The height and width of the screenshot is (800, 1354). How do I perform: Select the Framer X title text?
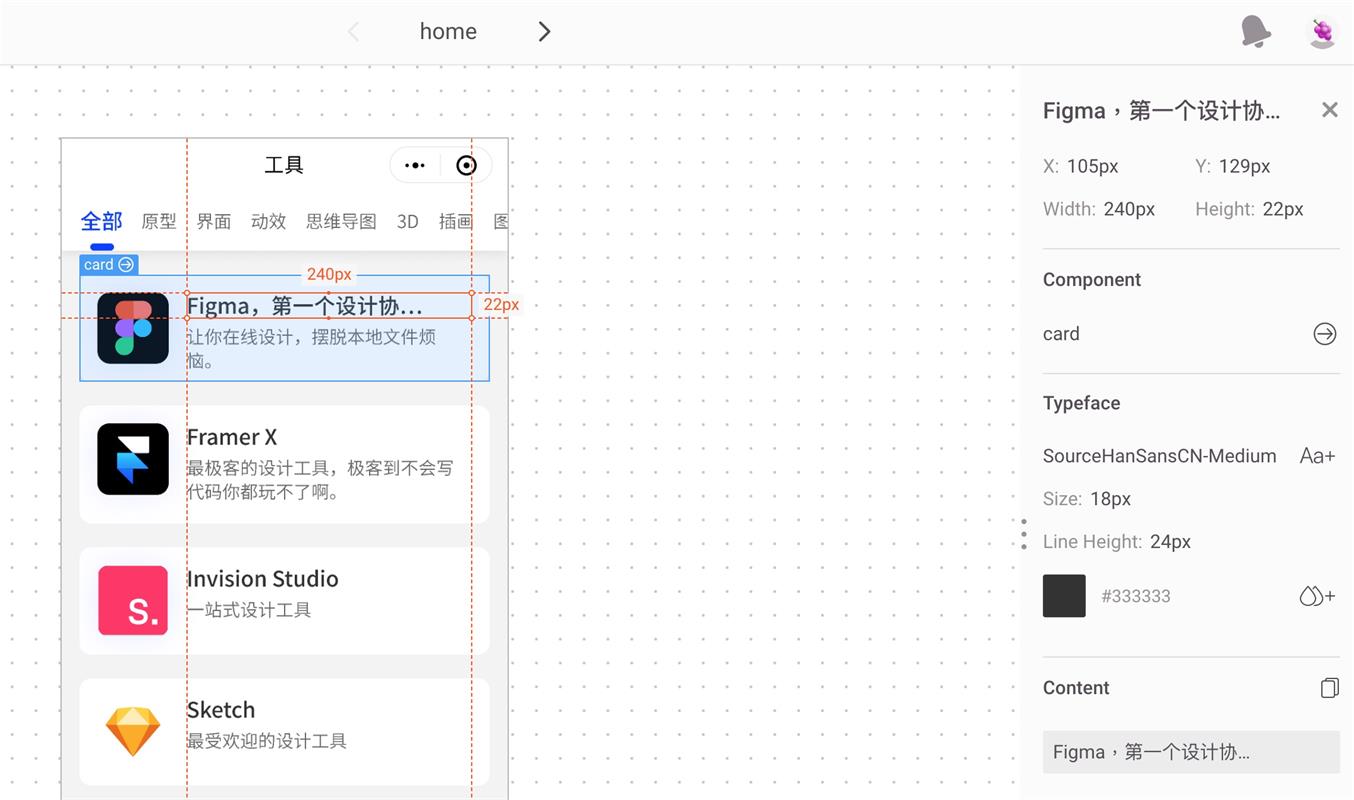tap(232, 438)
